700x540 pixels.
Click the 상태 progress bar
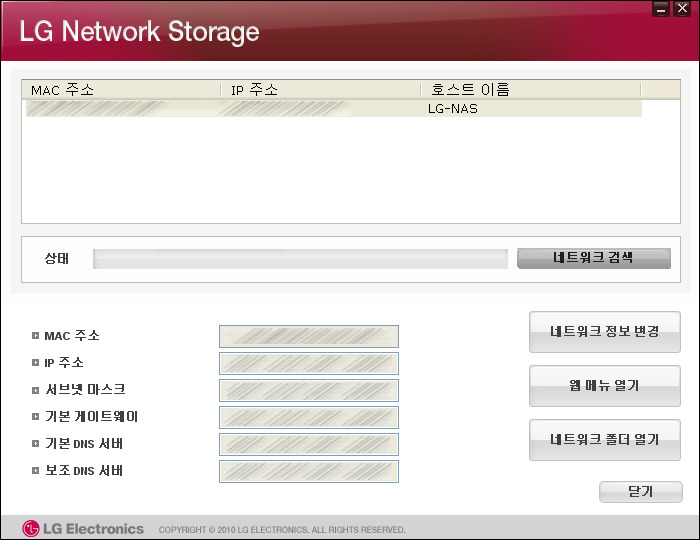(300, 259)
